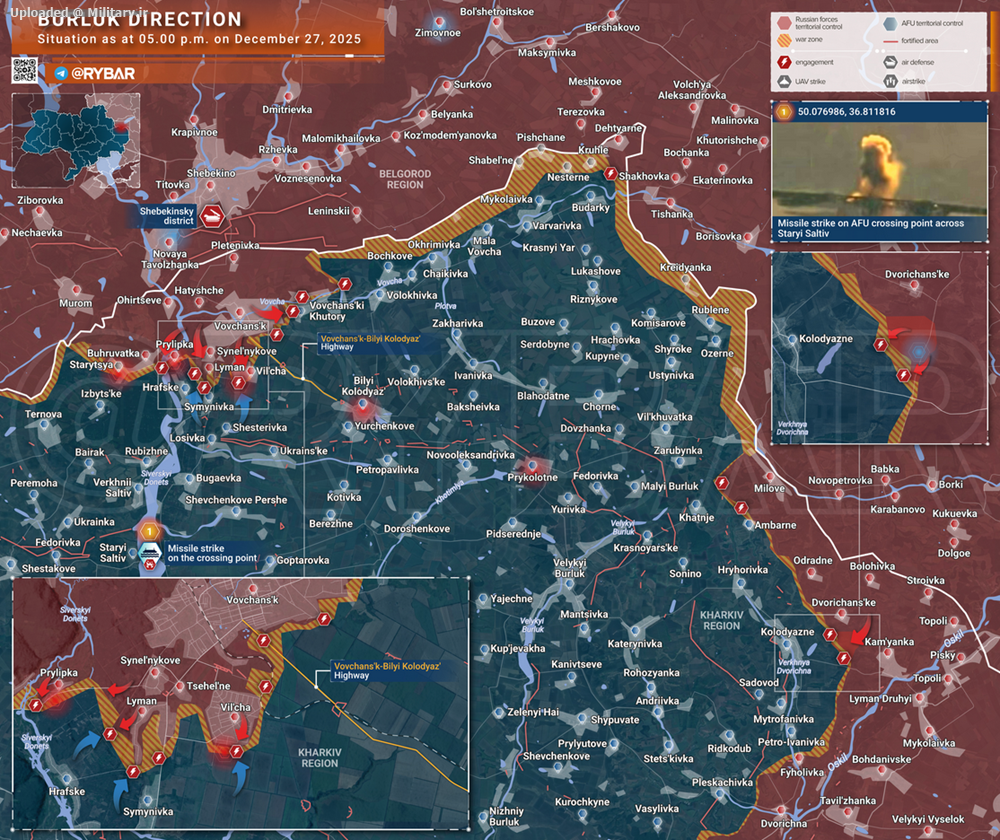Click the air defense icon in the legend

[891, 62]
